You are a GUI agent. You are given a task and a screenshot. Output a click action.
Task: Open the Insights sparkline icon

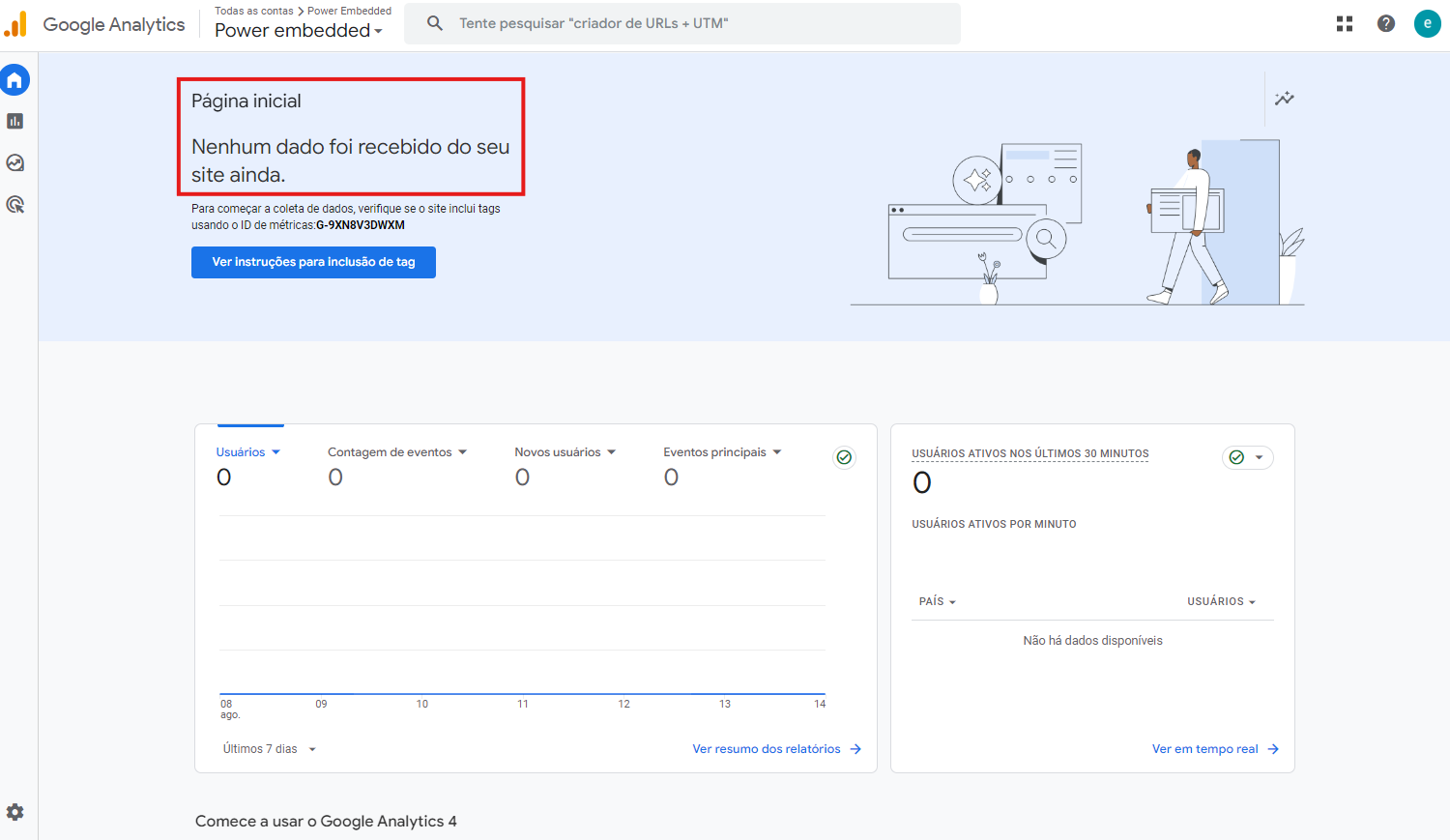coord(1284,99)
